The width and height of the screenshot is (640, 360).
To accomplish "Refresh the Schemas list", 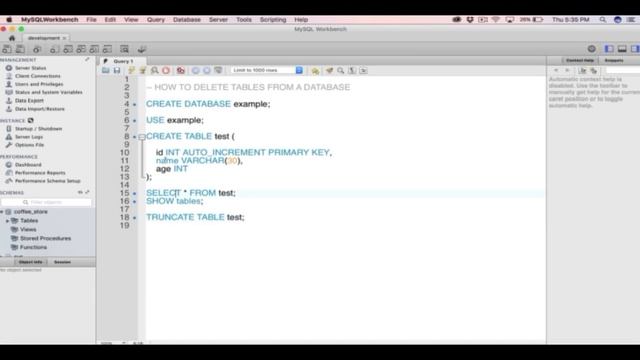I will [x=80, y=192].
